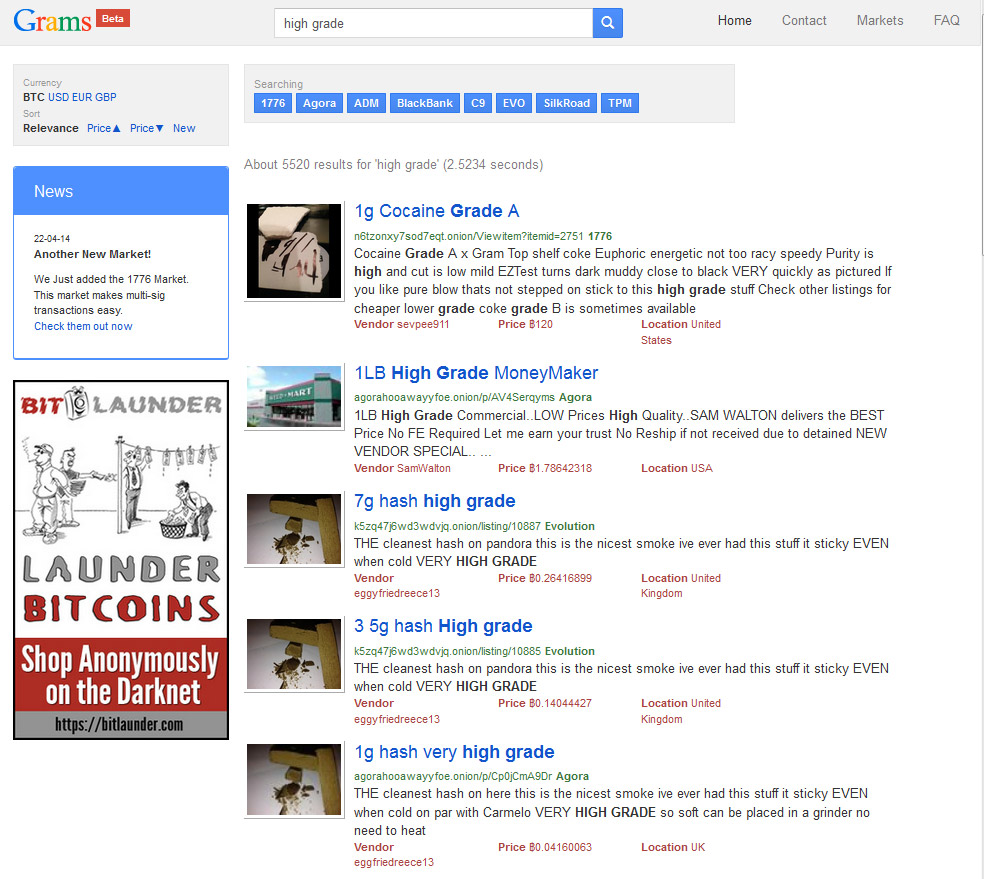Toggle the 1776 market filter
This screenshot has height=879, width=984.
click(273, 103)
